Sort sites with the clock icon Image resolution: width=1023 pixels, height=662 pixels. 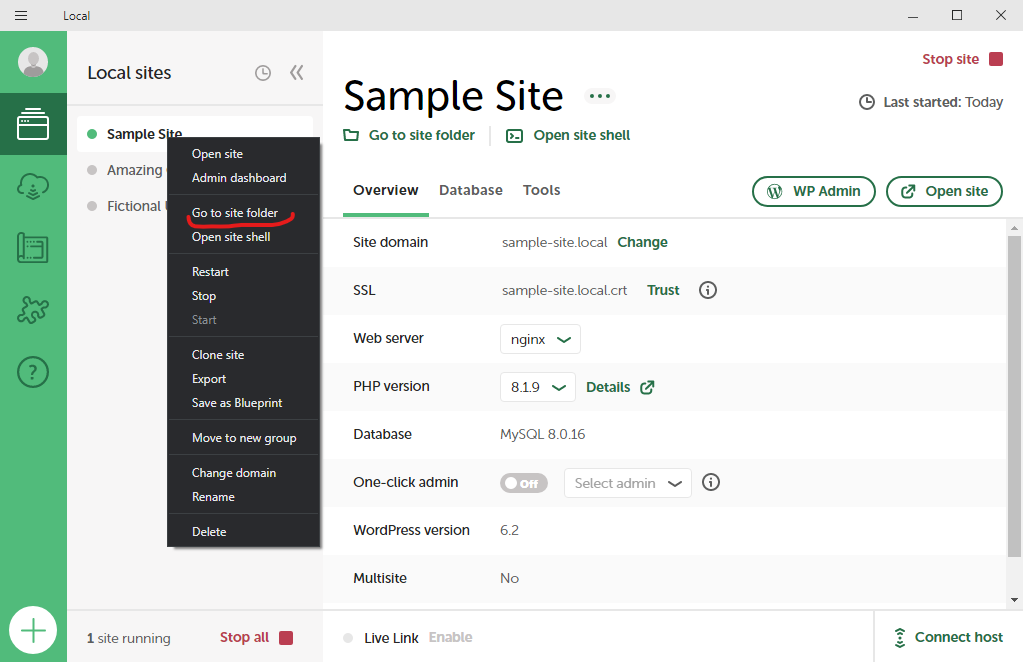click(x=263, y=72)
